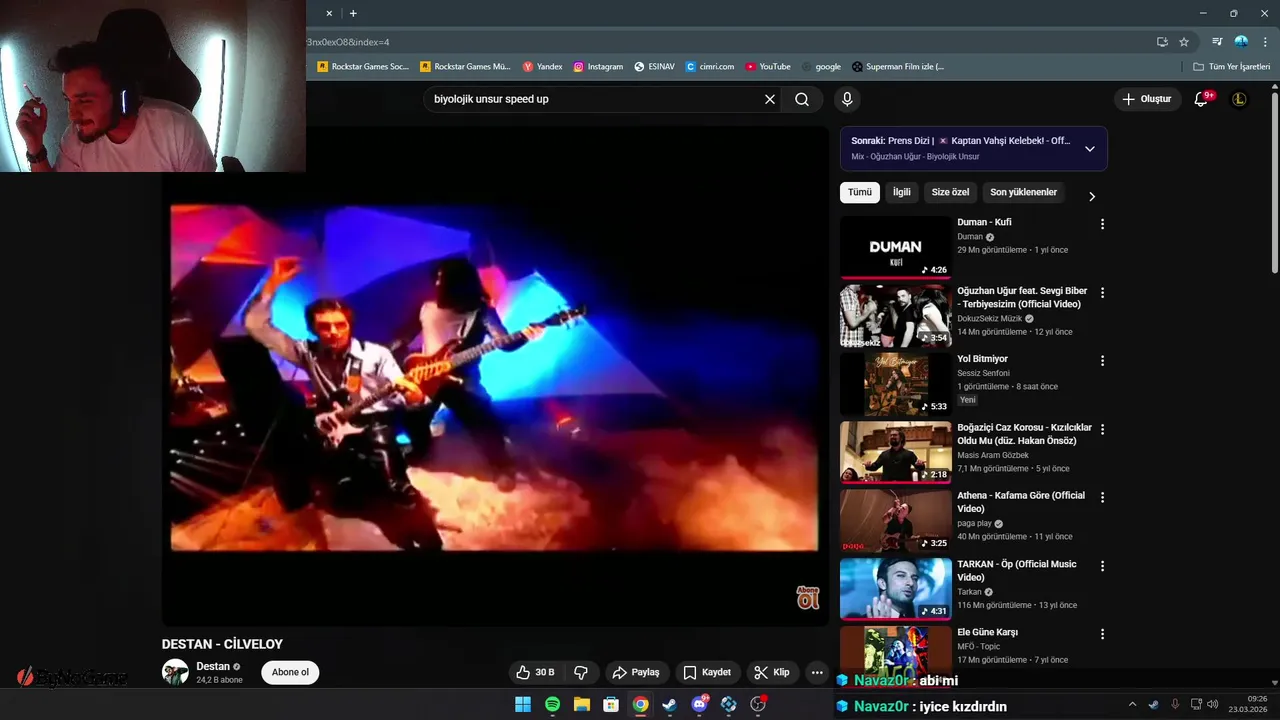Open Discord from the taskbar
Screen dimensions: 1280x720
coord(699,705)
